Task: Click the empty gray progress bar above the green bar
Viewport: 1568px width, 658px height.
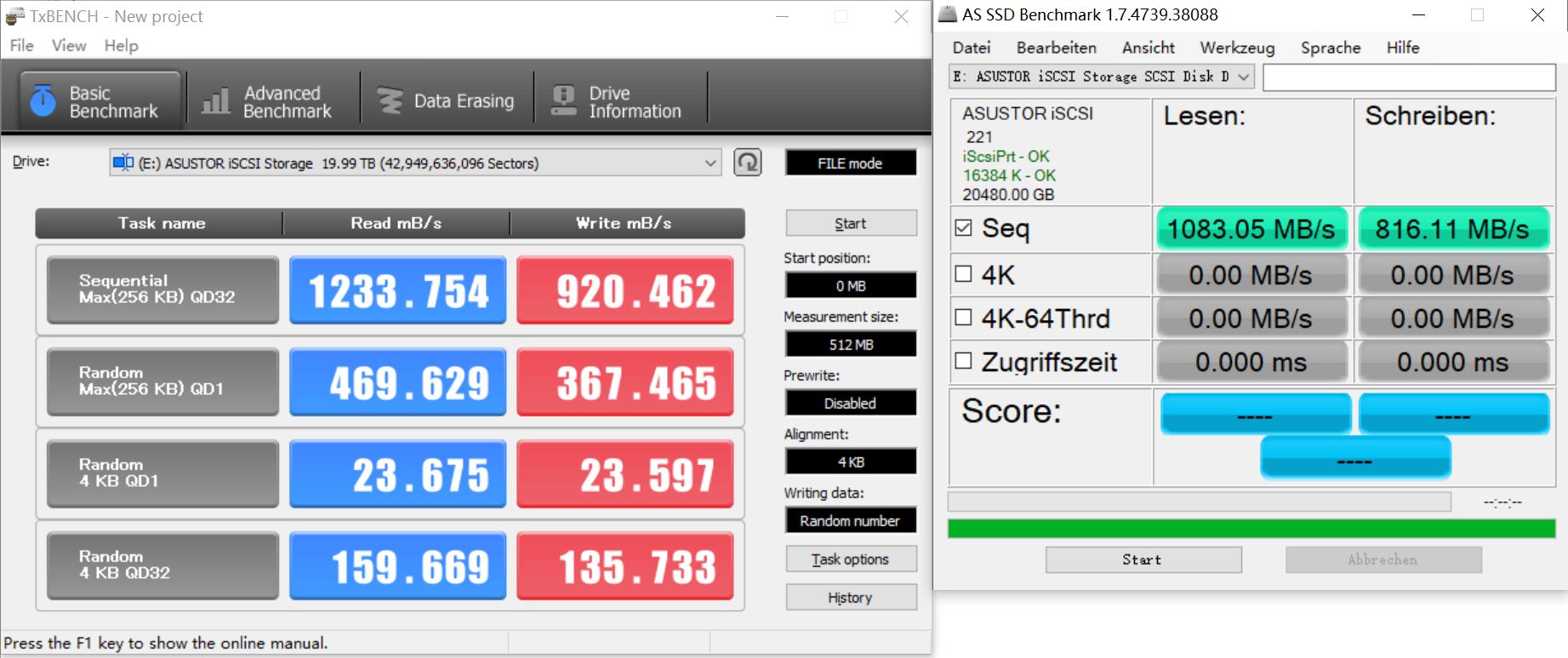Action: [1200, 501]
